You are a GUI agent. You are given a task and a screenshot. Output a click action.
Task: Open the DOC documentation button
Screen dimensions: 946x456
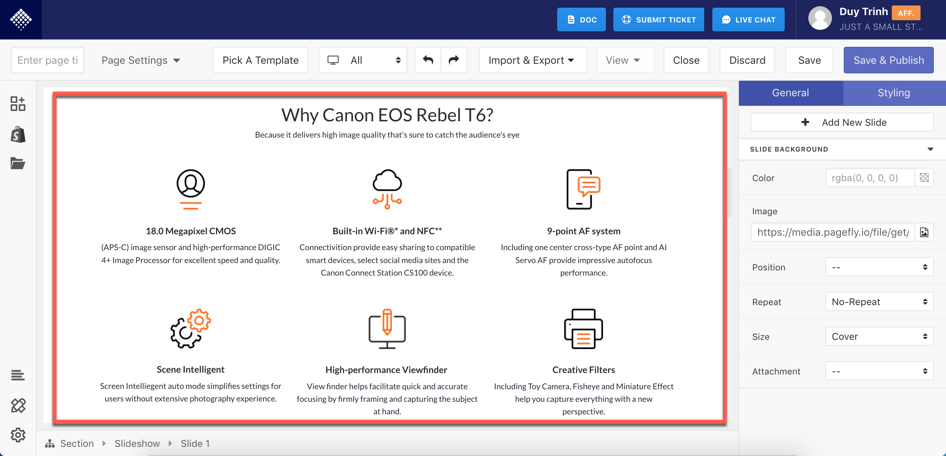tap(582, 19)
